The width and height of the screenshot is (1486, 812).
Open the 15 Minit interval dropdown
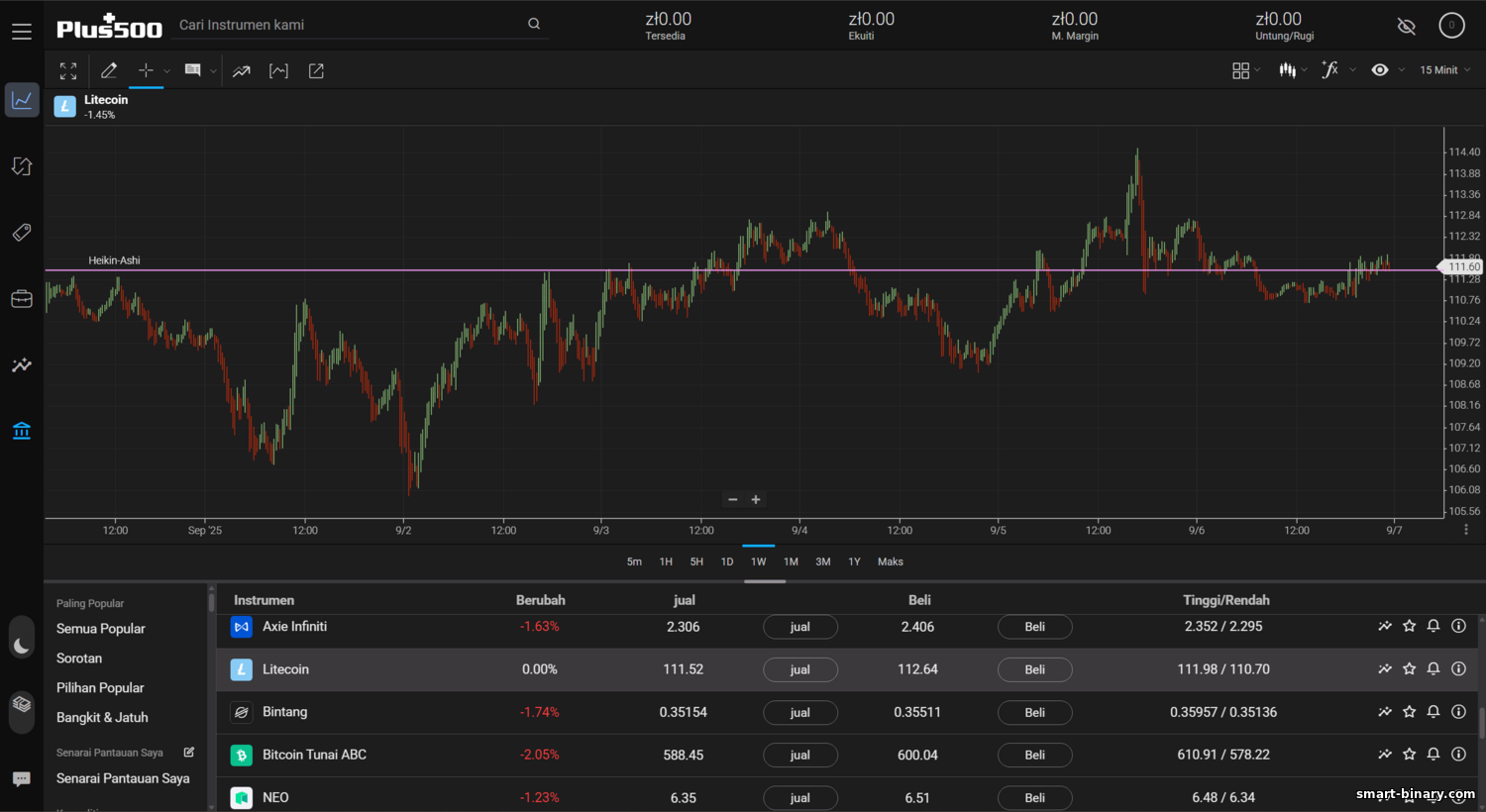[1444, 70]
